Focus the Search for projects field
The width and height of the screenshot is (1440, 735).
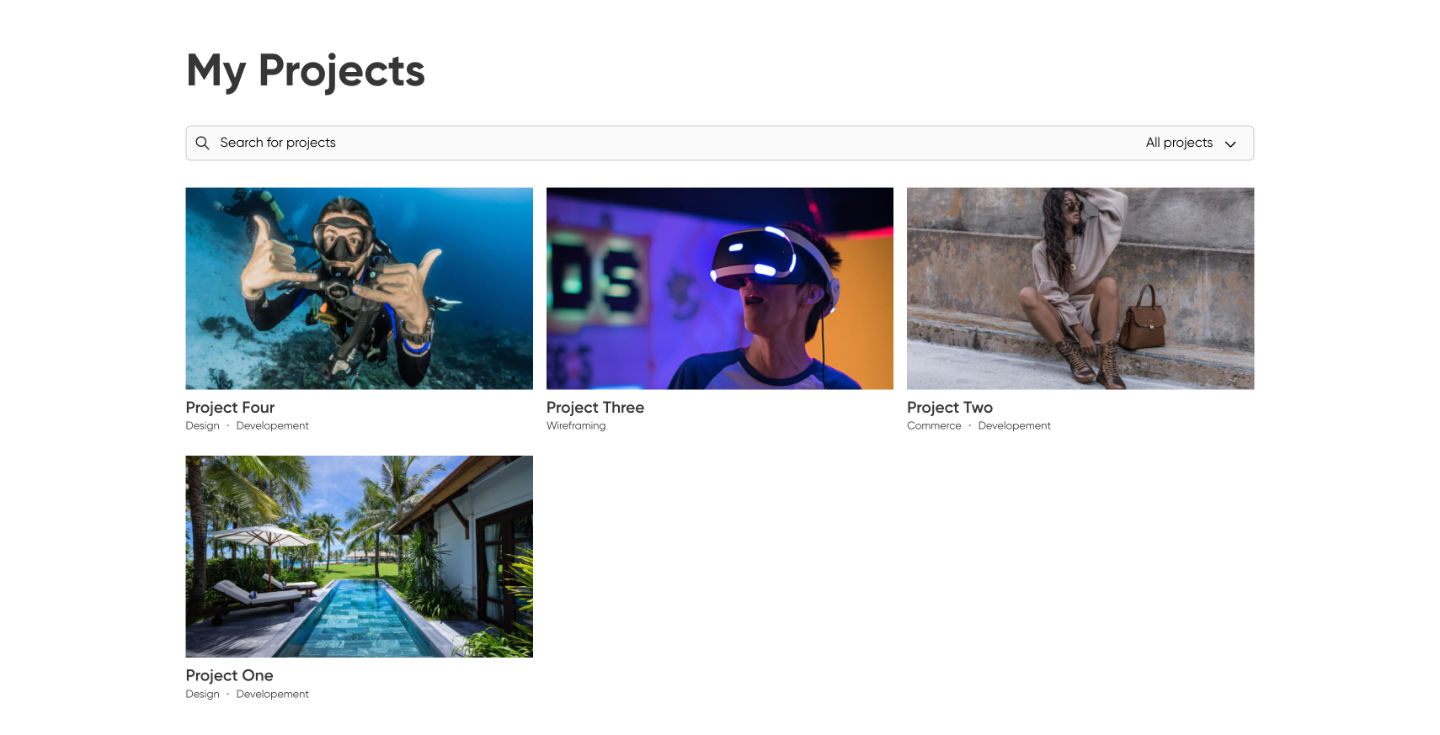[x=660, y=143]
